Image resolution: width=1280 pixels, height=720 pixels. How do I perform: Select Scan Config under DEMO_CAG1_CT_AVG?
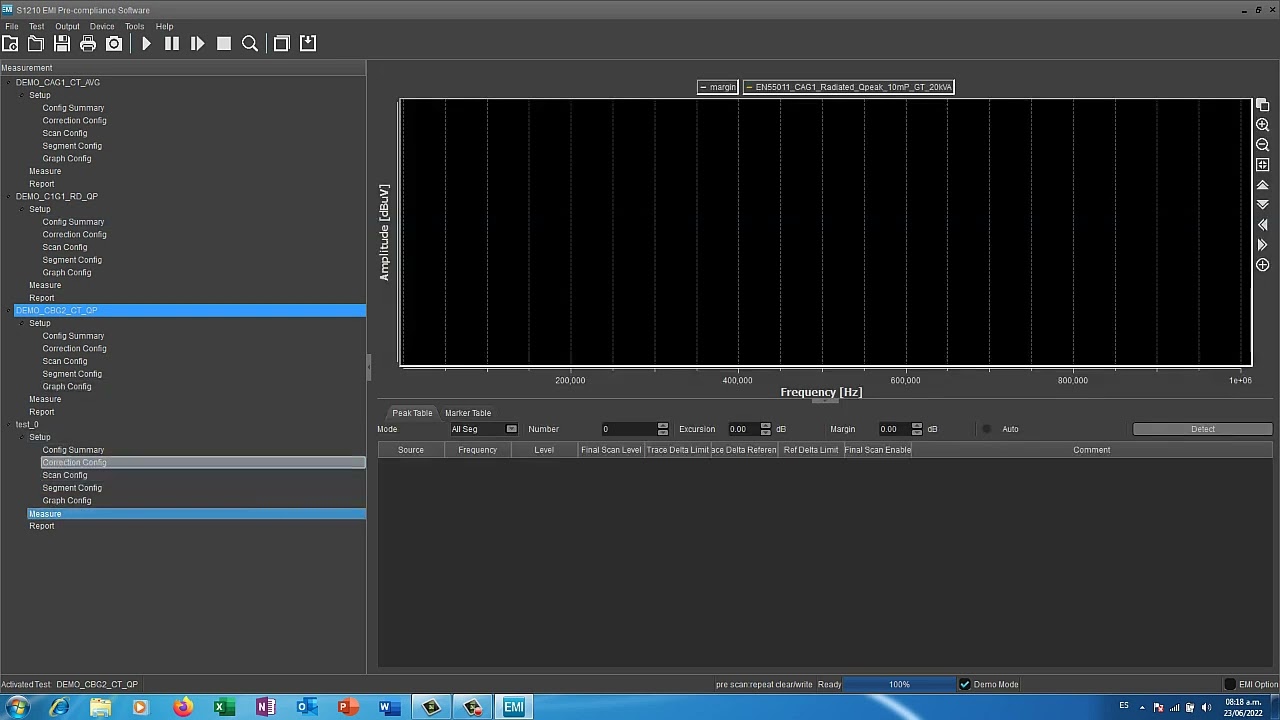click(65, 133)
